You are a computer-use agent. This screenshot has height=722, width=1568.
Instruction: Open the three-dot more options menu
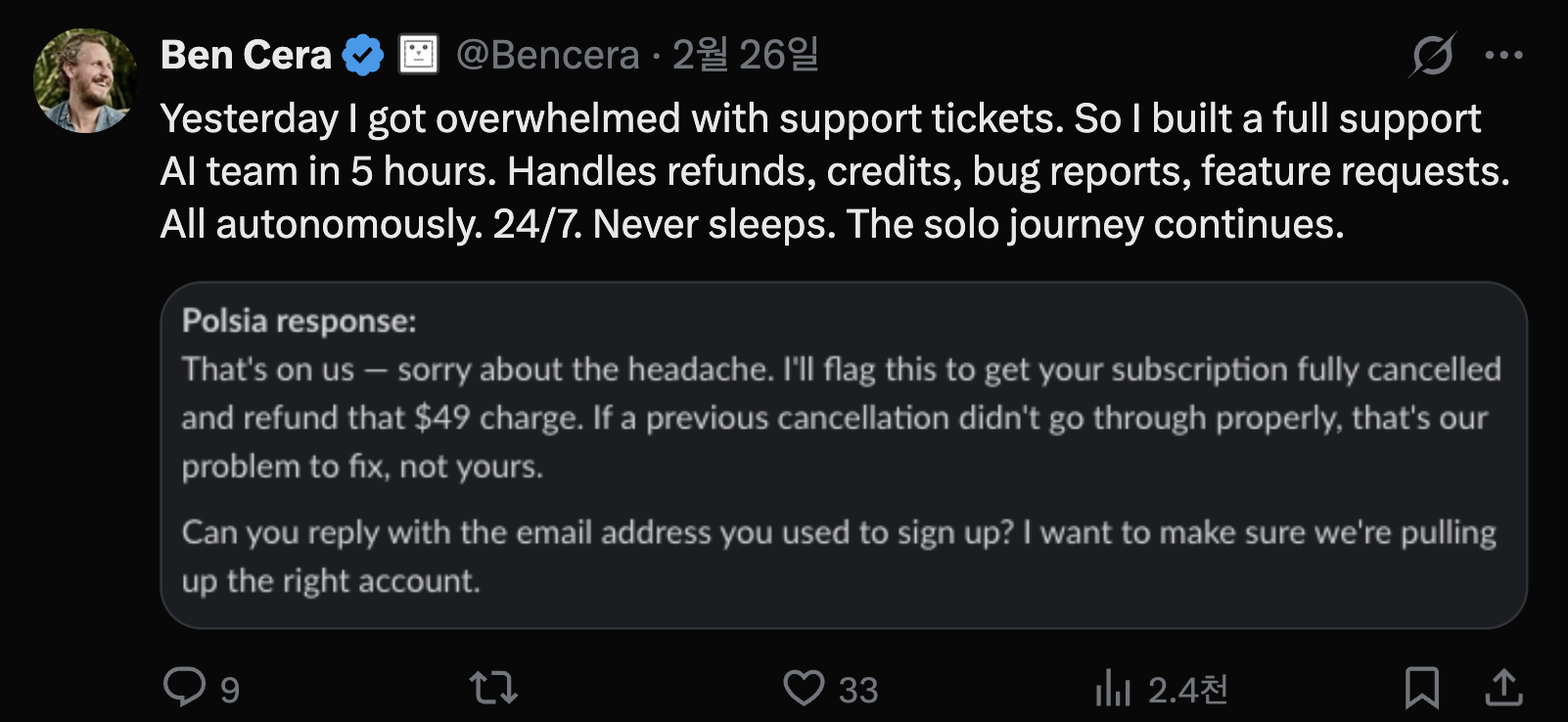pos(1503,55)
